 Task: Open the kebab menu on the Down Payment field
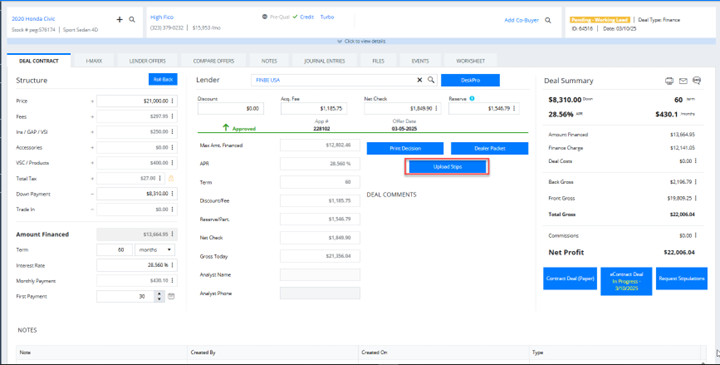173,194
